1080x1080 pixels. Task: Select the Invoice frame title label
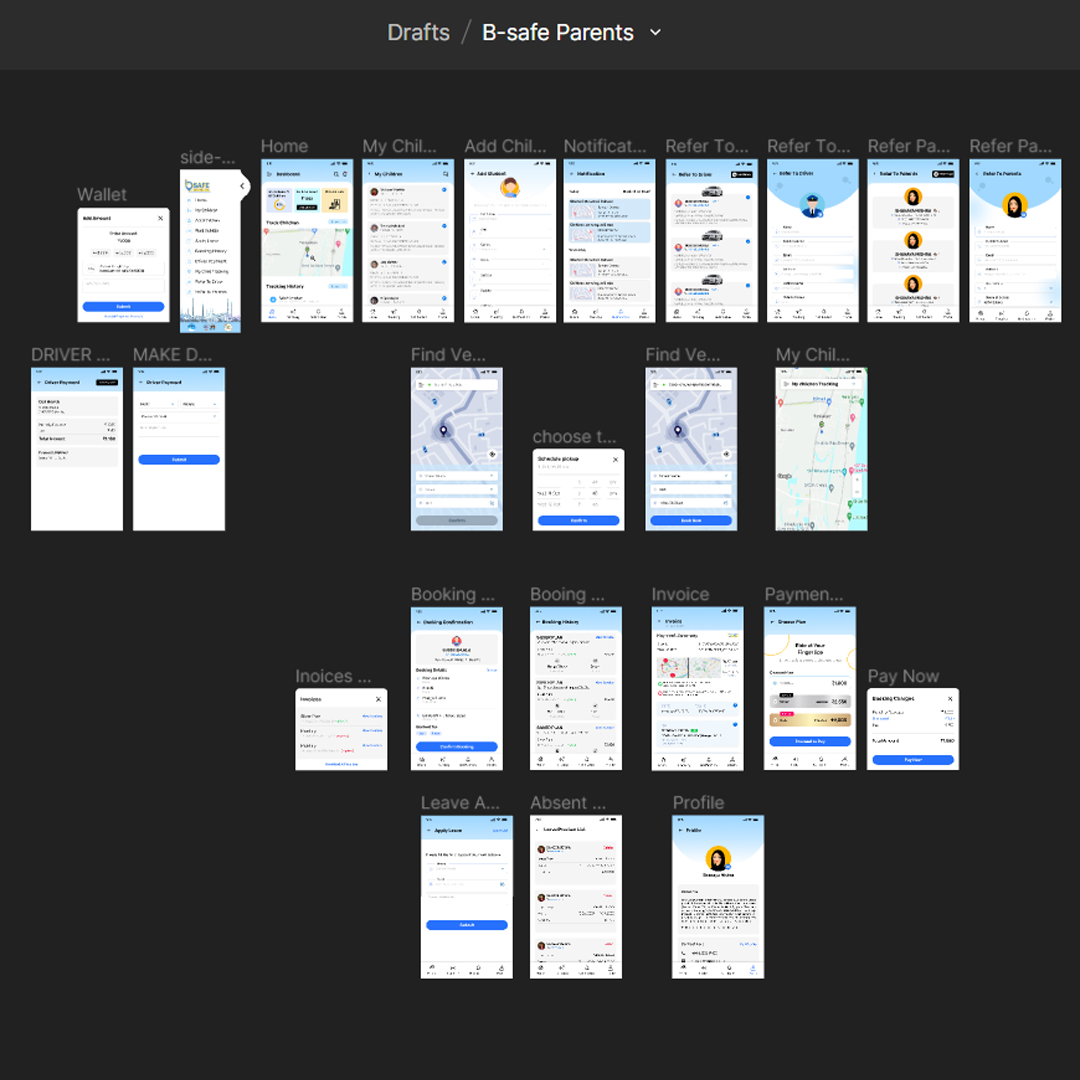click(x=680, y=594)
